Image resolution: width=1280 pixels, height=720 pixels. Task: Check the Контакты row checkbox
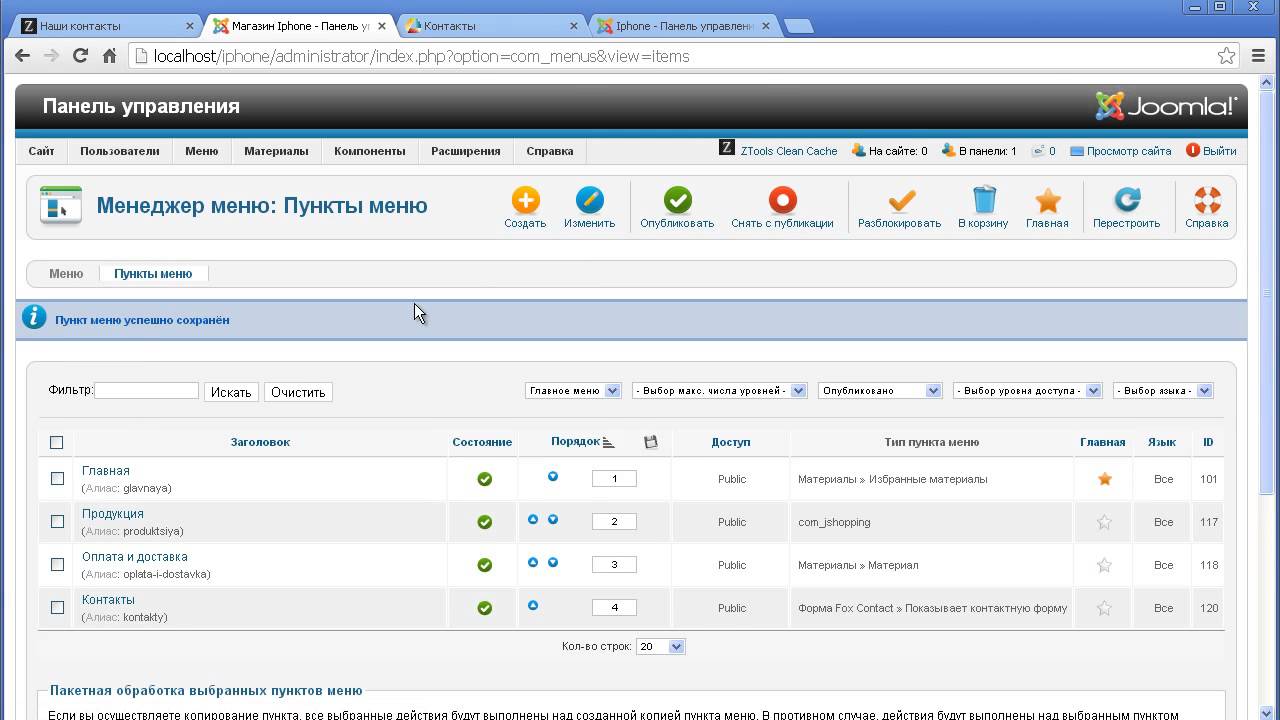[x=57, y=608]
